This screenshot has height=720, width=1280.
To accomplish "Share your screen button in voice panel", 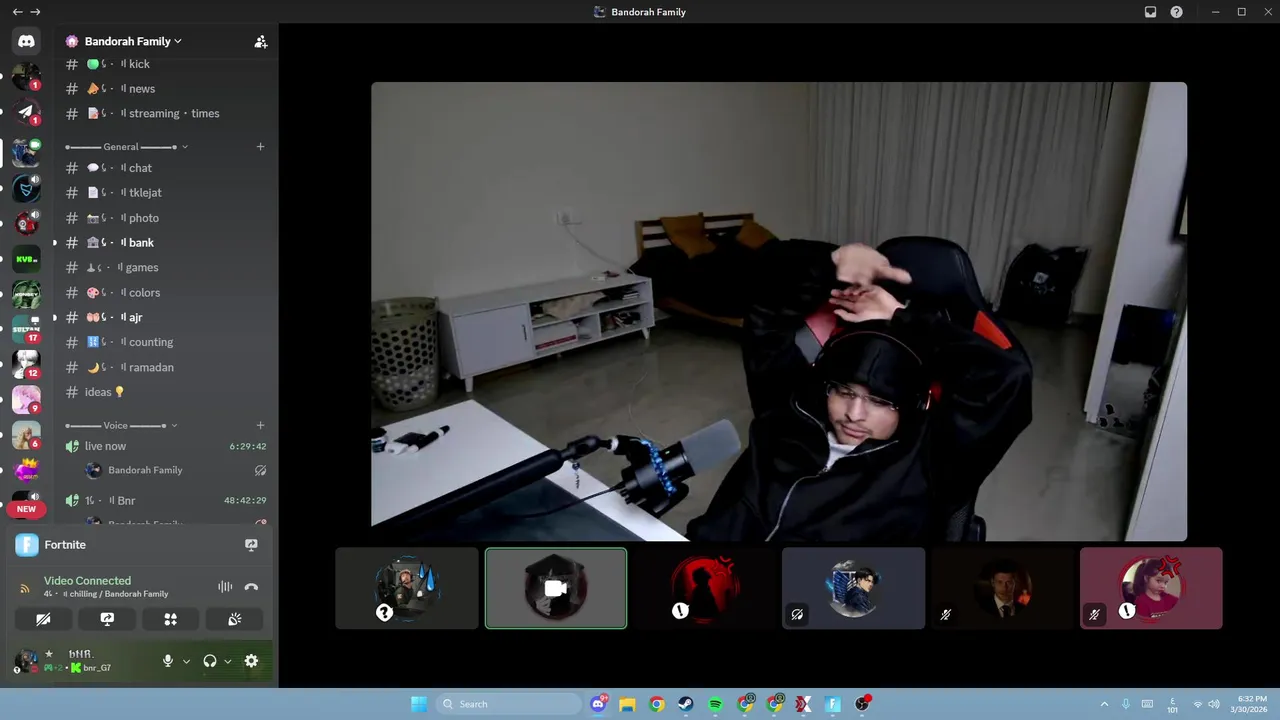I will click(107, 619).
